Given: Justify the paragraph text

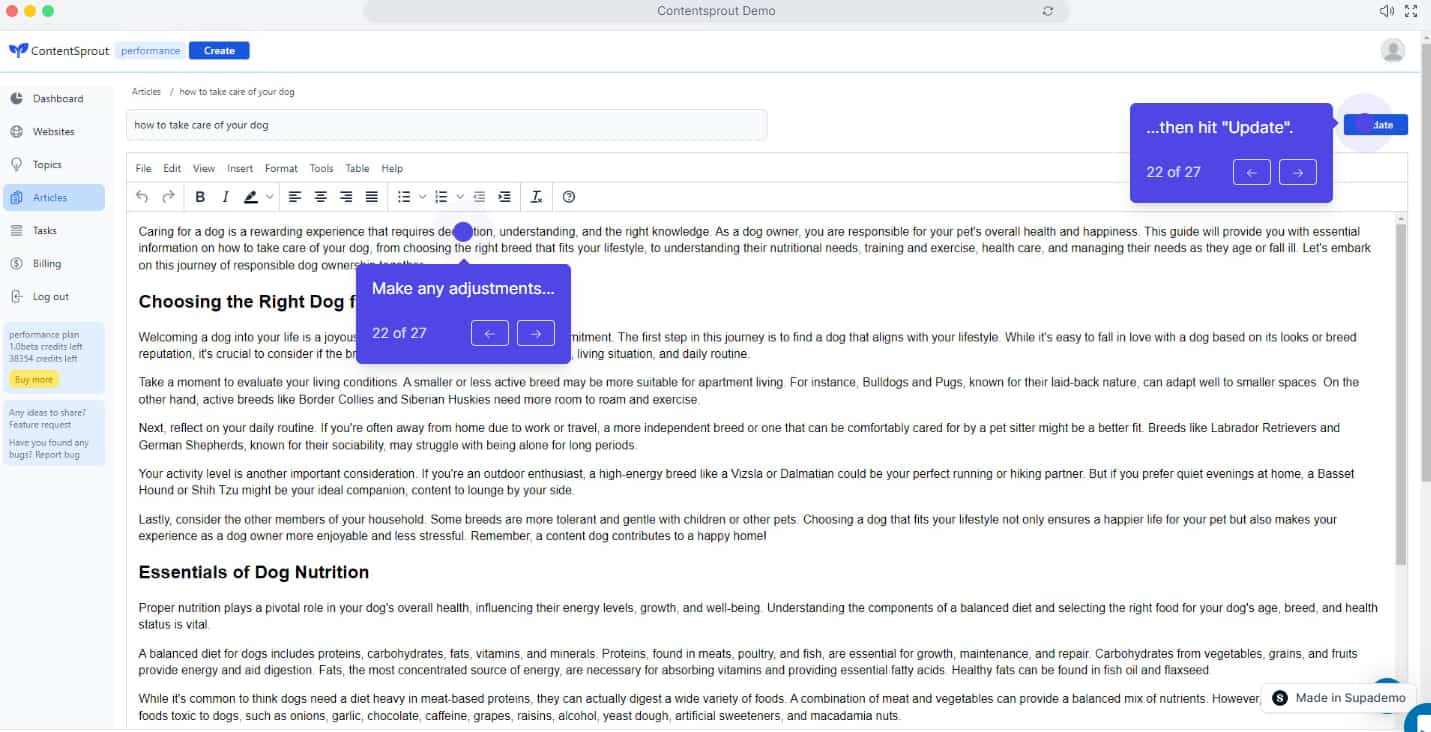Looking at the screenshot, I should coord(371,196).
